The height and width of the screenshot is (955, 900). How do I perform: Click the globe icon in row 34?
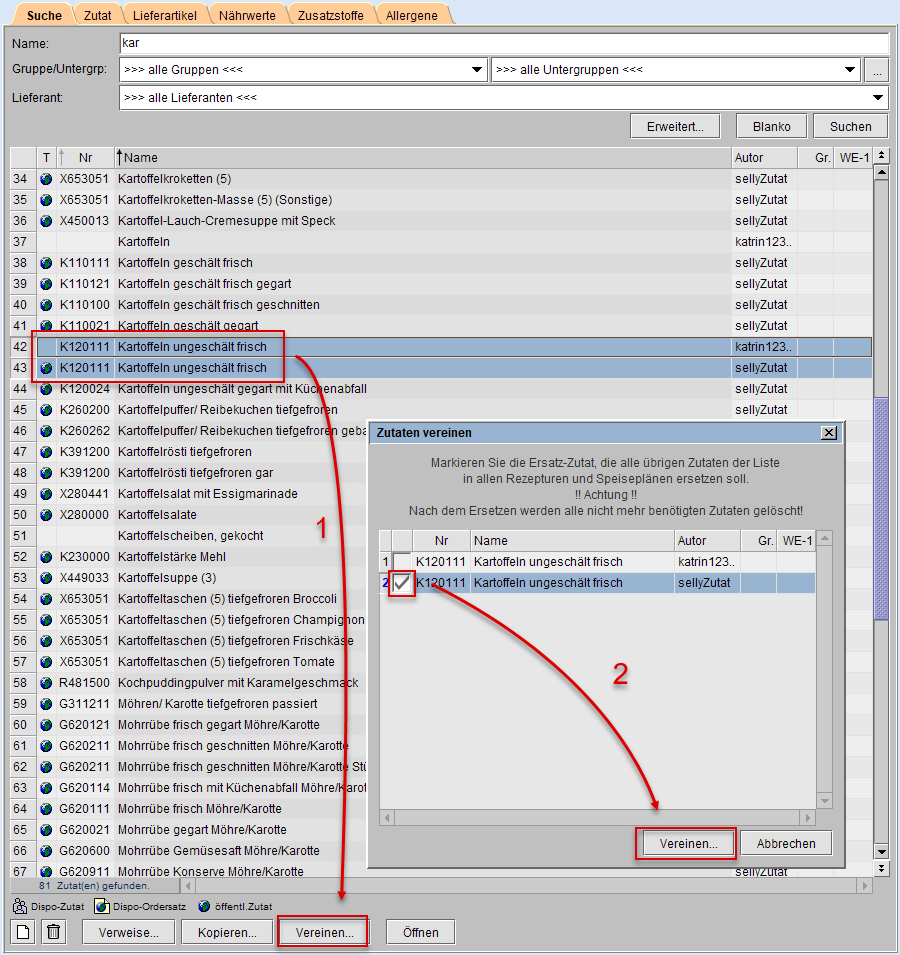point(46,179)
